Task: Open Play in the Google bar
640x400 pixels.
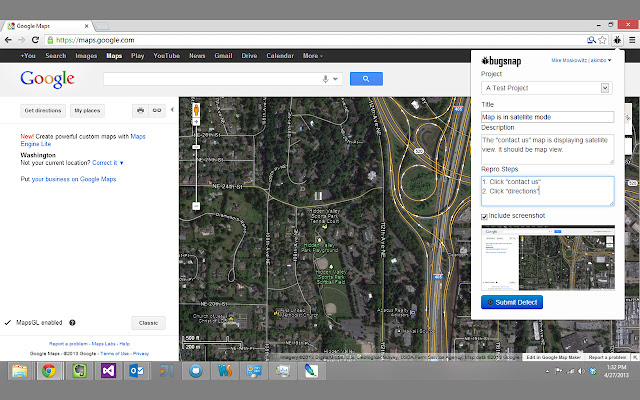Action: tap(138, 56)
